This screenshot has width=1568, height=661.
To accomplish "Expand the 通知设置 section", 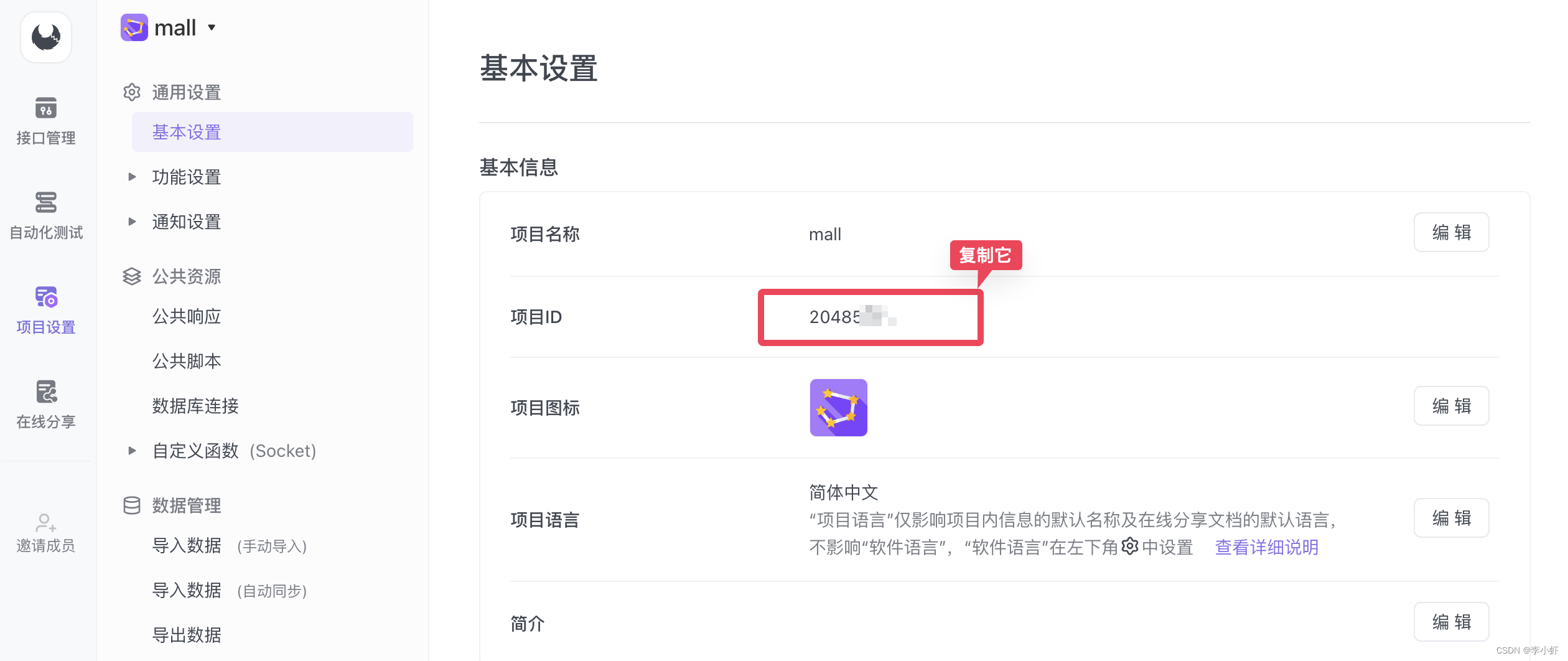I will (132, 222).
